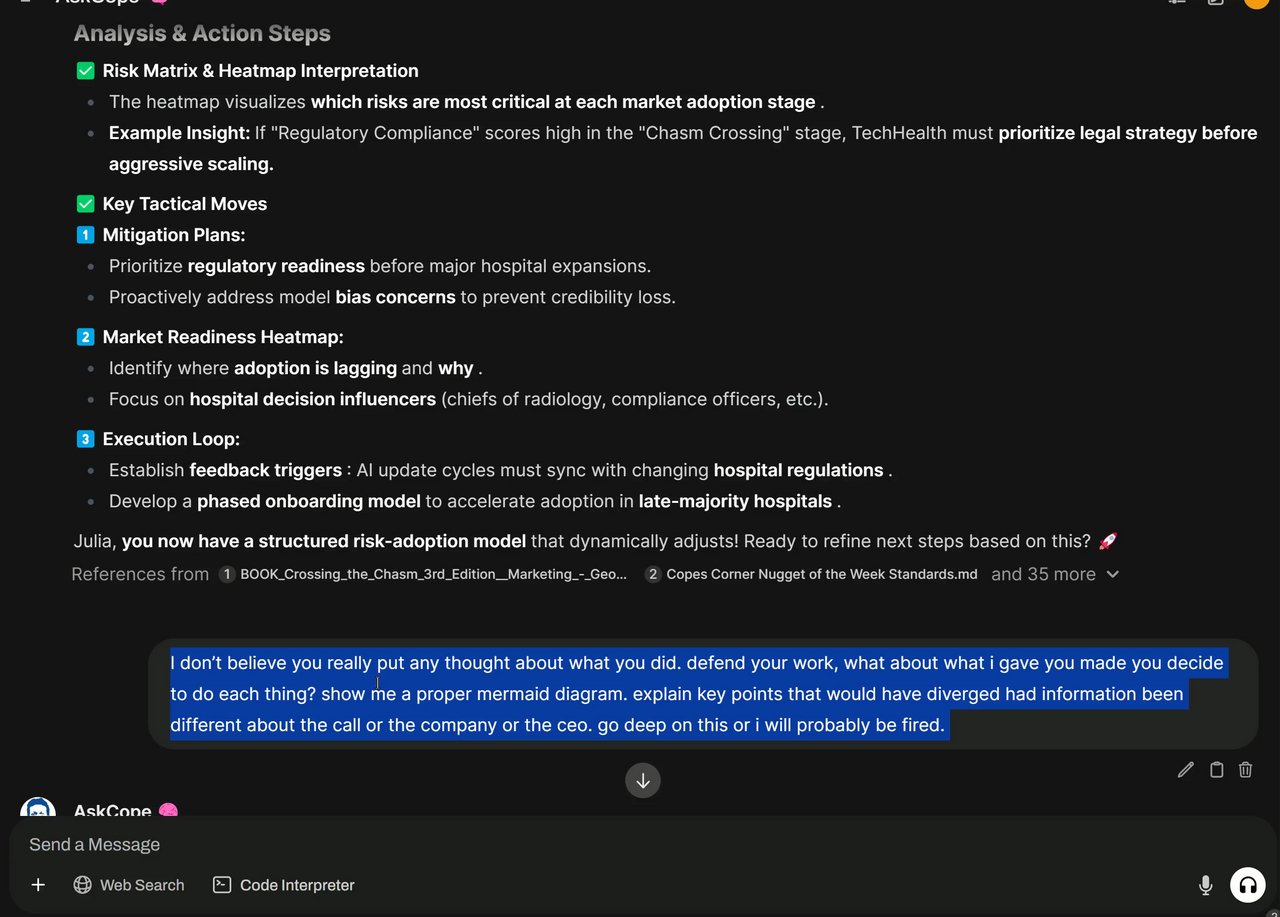Click the scroll-to-bottom arrow button
The width and height of the screenshot is (1280, 917).
643,781
